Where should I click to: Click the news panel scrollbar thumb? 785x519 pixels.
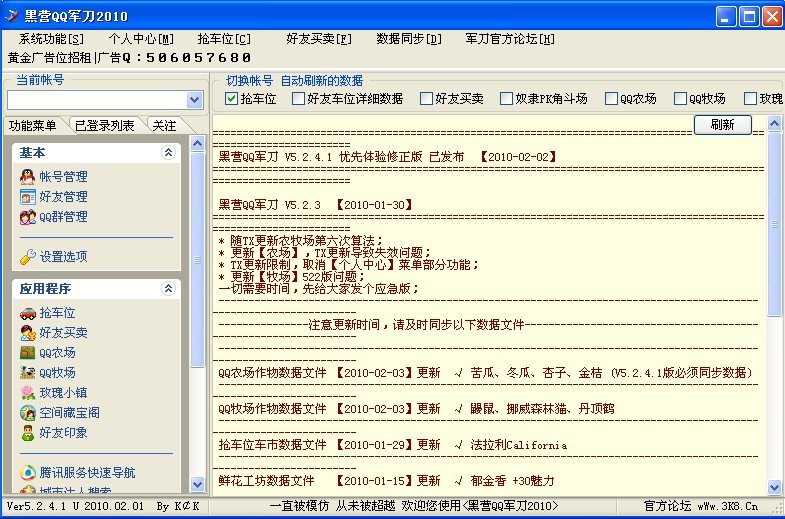click(x=774, y=224)
